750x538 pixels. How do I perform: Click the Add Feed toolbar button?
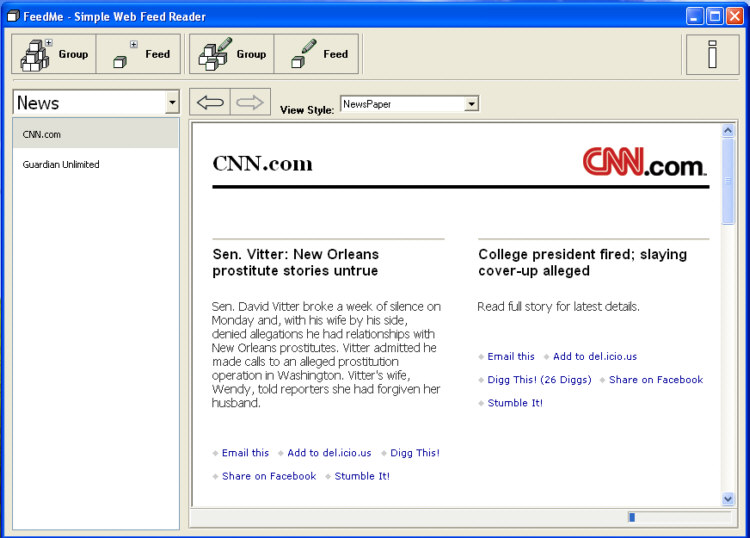pos(139,54)
